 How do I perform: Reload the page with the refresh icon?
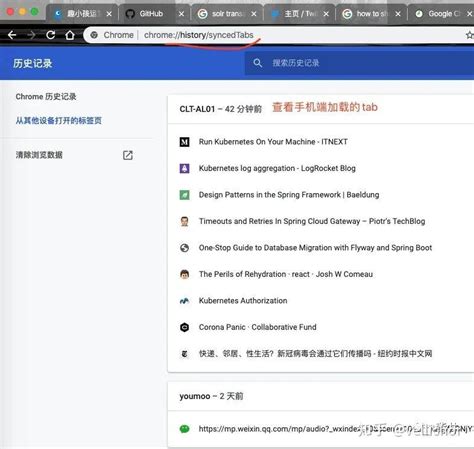51,35
